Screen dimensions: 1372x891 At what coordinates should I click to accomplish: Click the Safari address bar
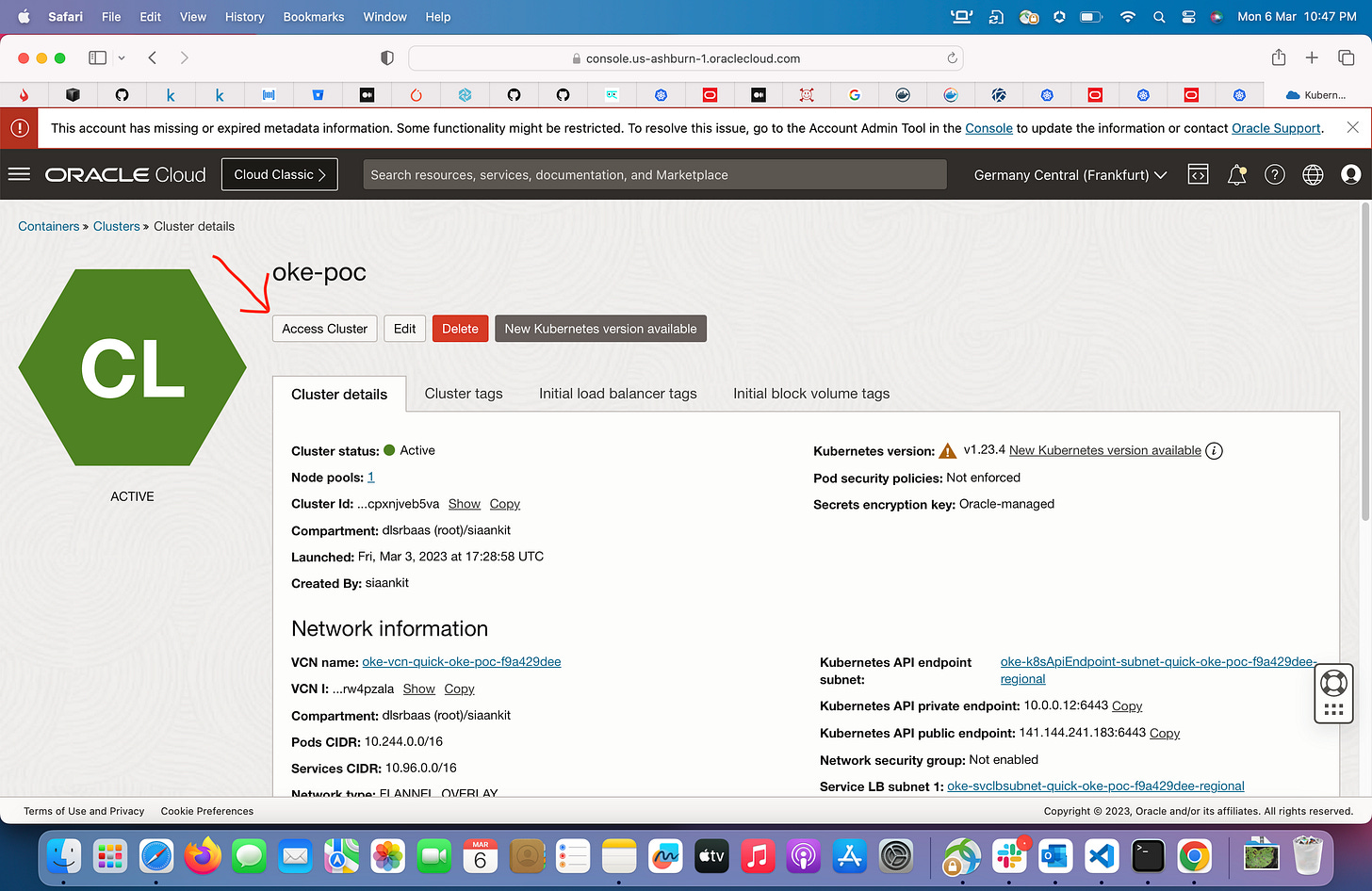[686, 58]
